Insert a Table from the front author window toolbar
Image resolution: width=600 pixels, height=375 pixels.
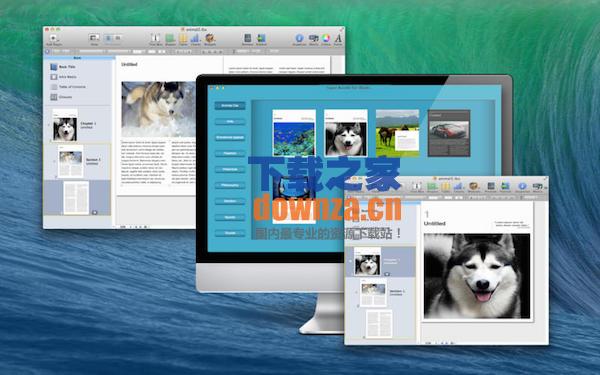tap(445, 187)
